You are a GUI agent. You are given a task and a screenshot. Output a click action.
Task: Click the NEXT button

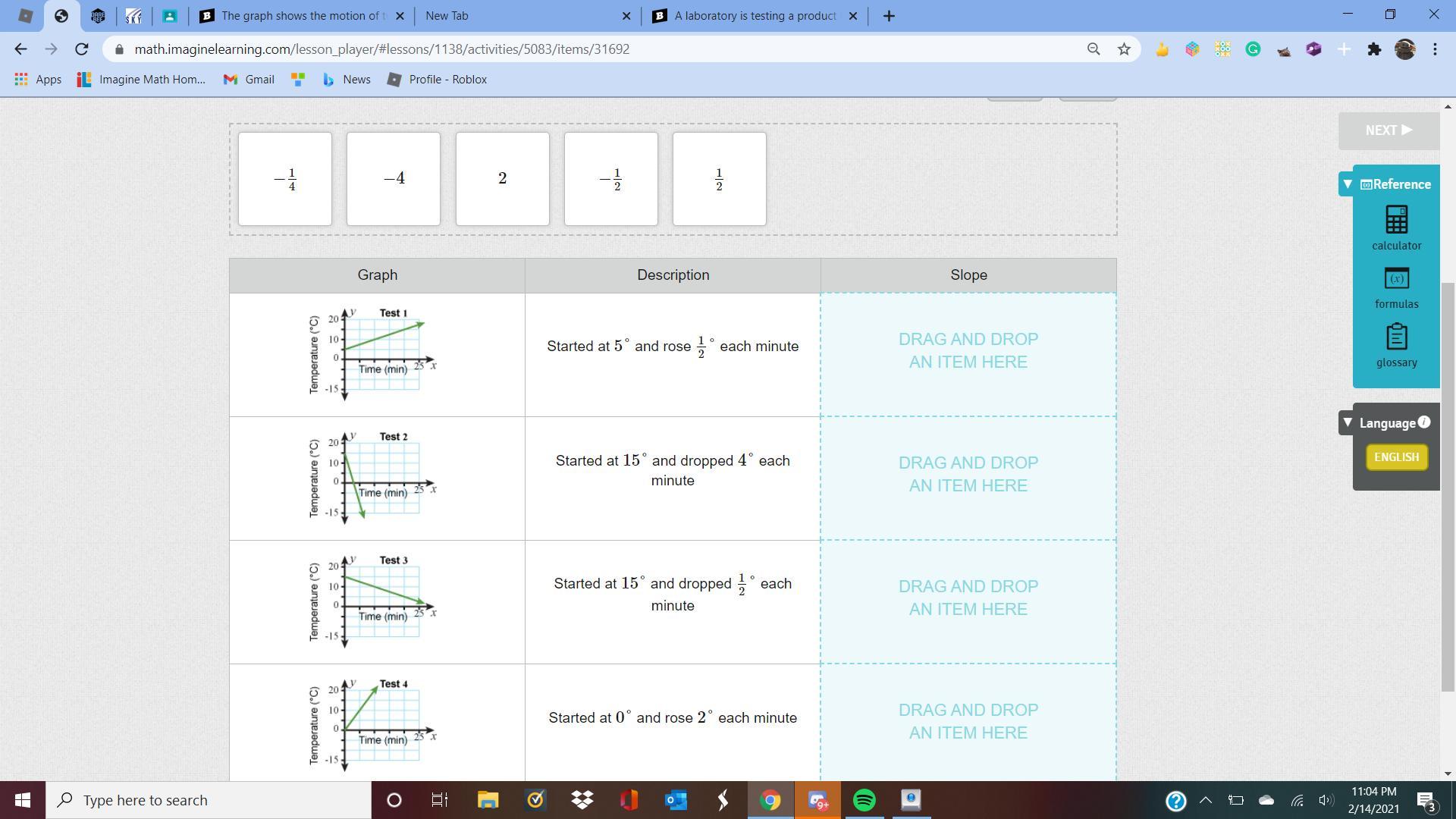pos(1389,130)
